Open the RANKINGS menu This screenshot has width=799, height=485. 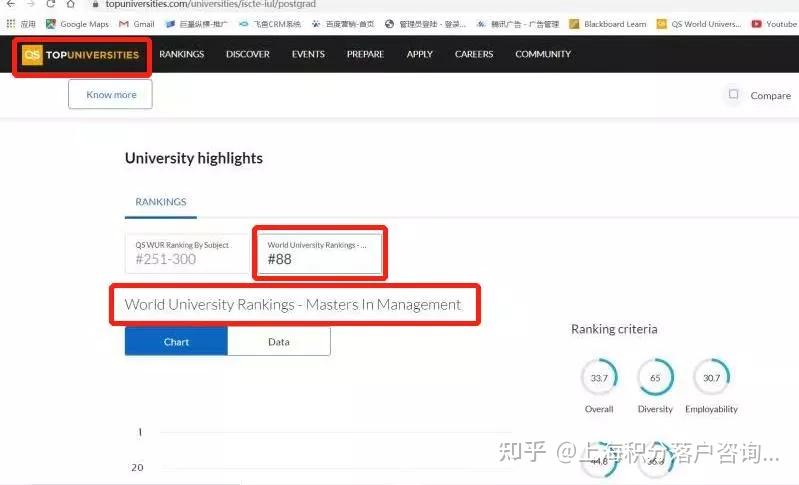click(x=181, y=54)
